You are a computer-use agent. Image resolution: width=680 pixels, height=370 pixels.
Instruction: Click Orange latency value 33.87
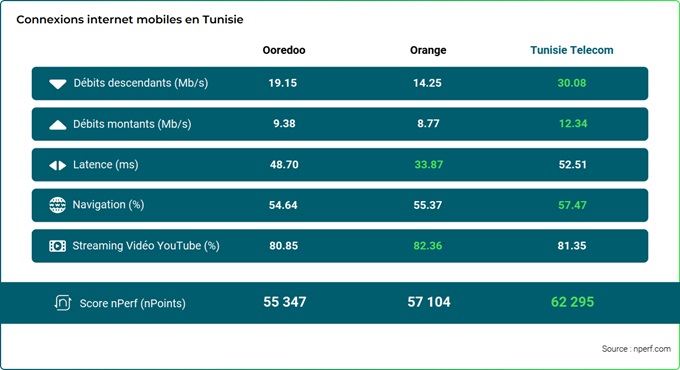[x=428, y=164]
